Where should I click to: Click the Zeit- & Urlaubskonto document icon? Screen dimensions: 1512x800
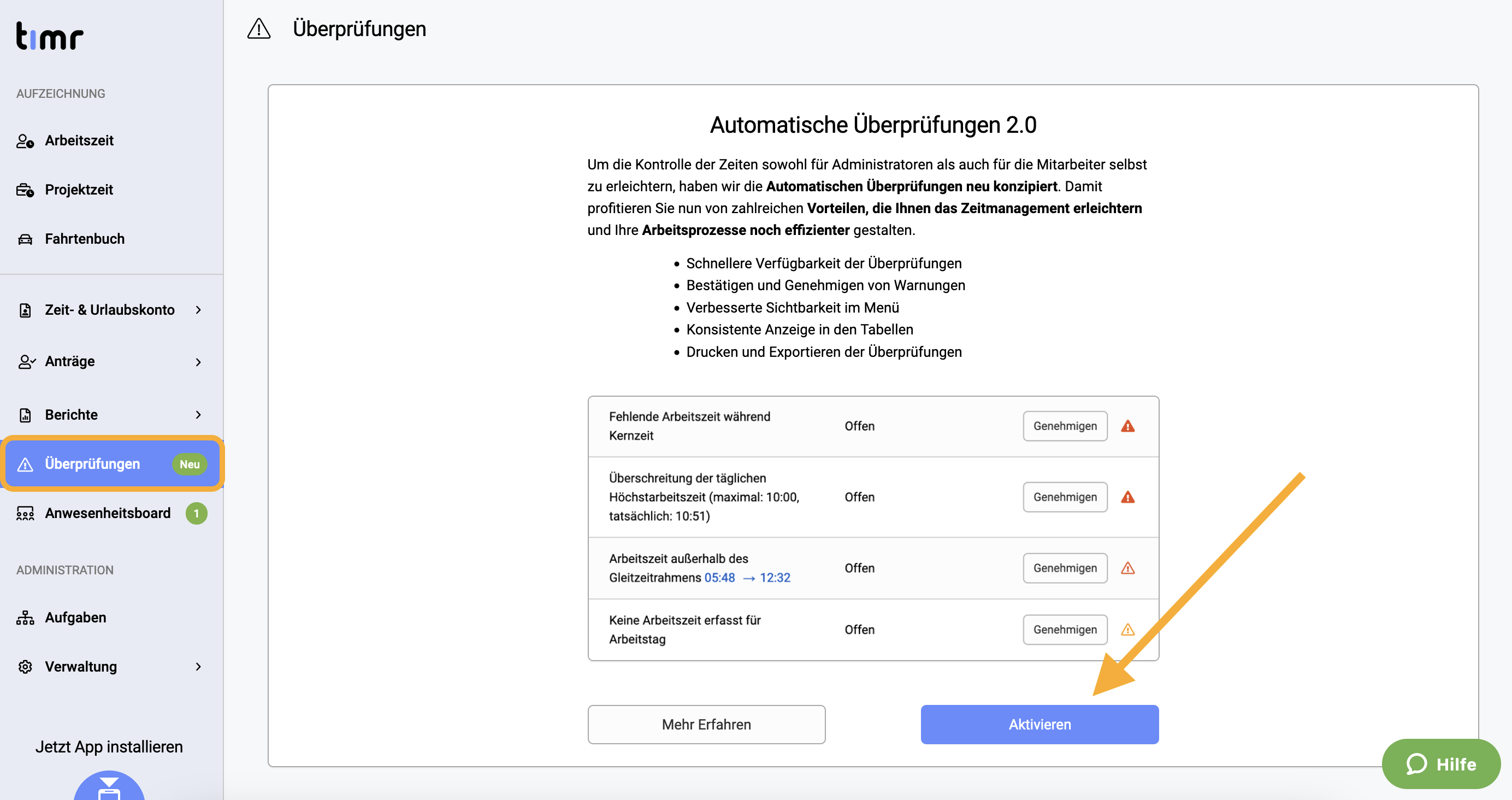point(25,310)
